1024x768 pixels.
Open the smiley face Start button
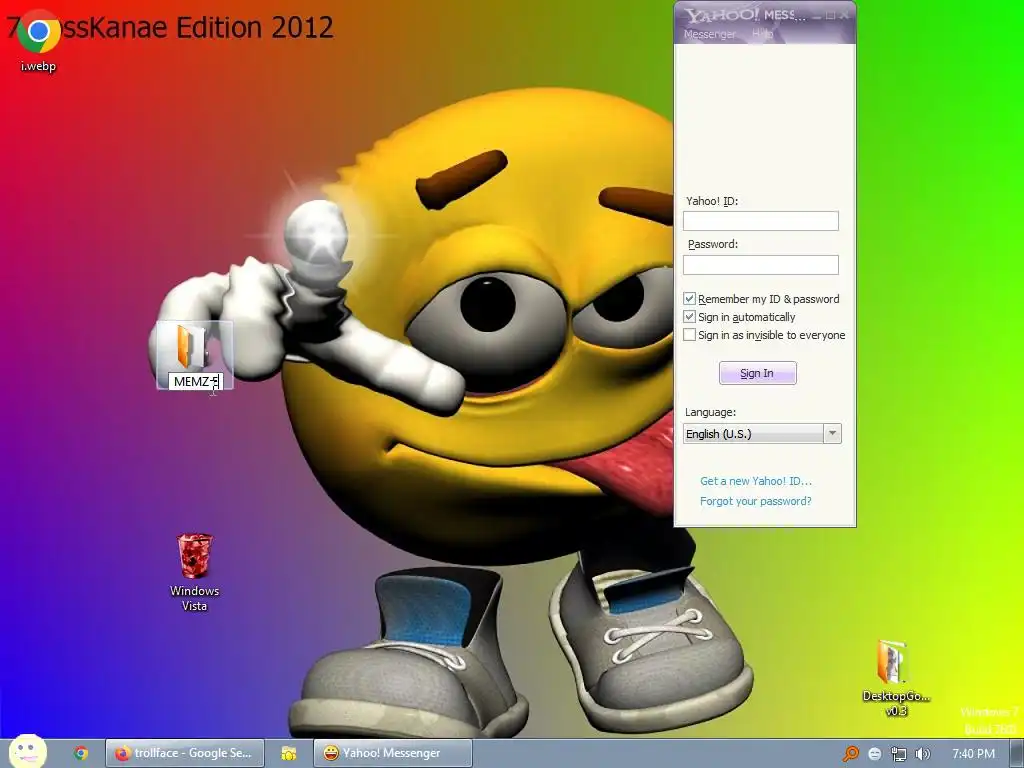pyautogui.click(x=28, y=752)
